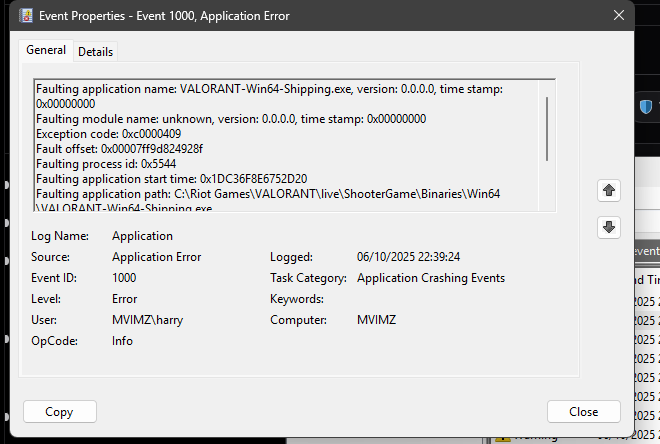Click the Logged date 06/10/2025 22:39:24

click(408, 257)
